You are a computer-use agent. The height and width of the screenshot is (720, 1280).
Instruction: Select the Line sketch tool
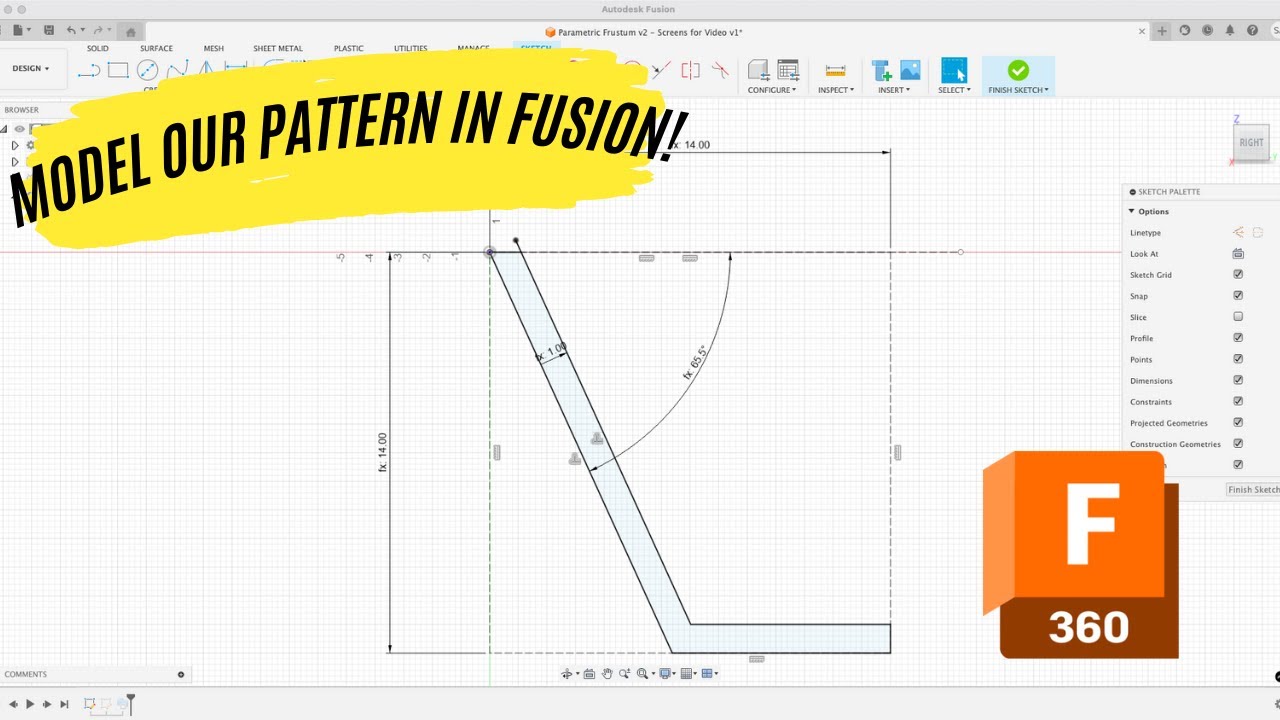(89, 70)
